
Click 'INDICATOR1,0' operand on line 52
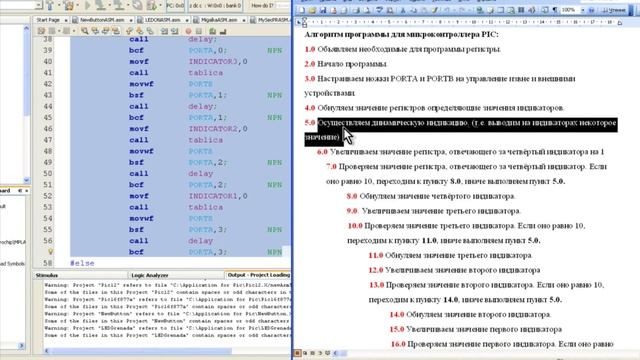[x=218, y=196]
